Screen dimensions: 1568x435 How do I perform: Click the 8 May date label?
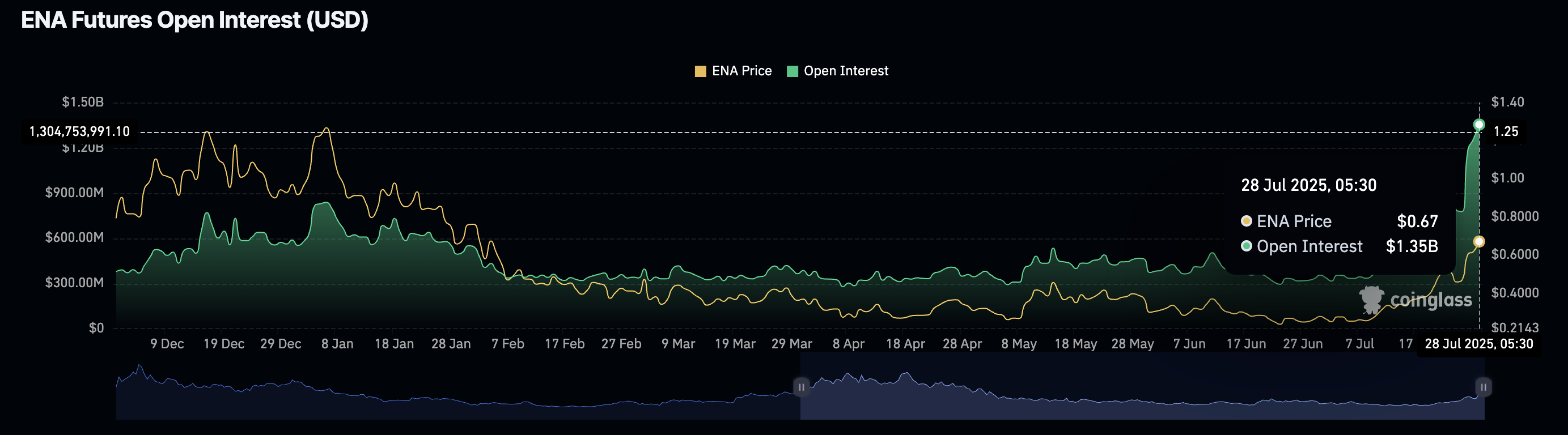click(1019, 344)
